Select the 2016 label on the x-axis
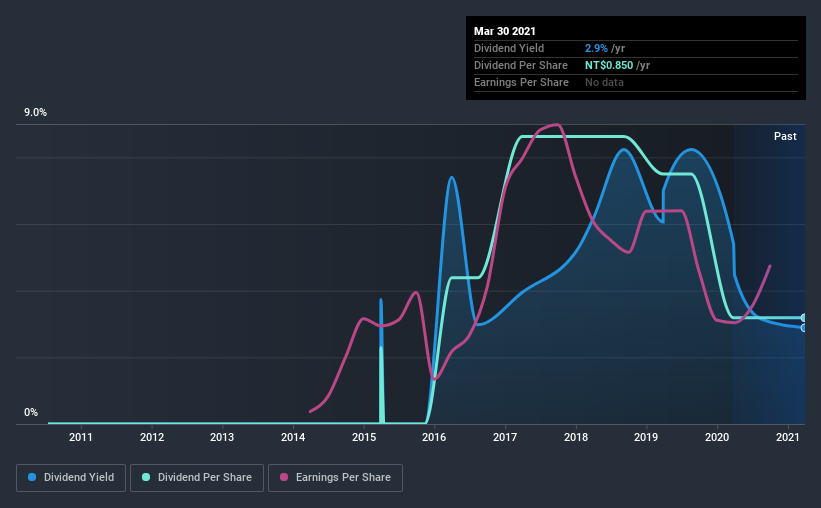The width and height of the screenshot is (821, 508). pos(434,437)
